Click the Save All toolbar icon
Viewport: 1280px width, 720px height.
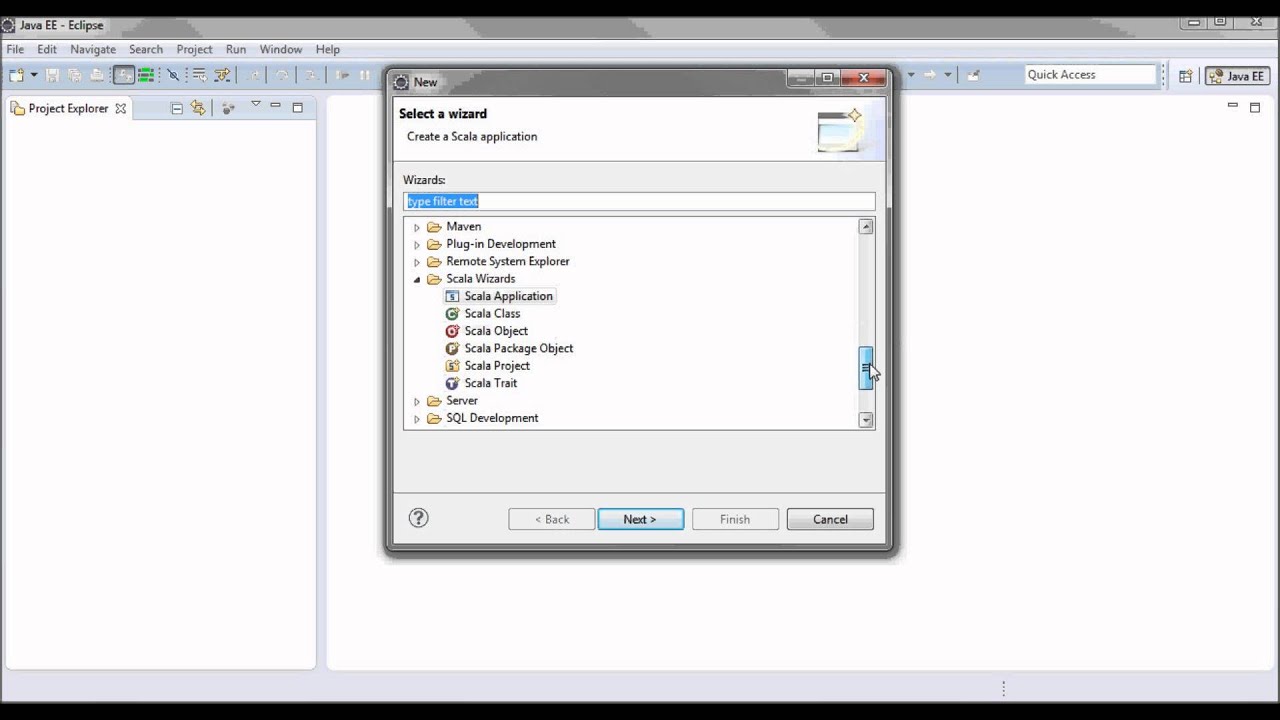pyautogui.click(x=75, y=75)
